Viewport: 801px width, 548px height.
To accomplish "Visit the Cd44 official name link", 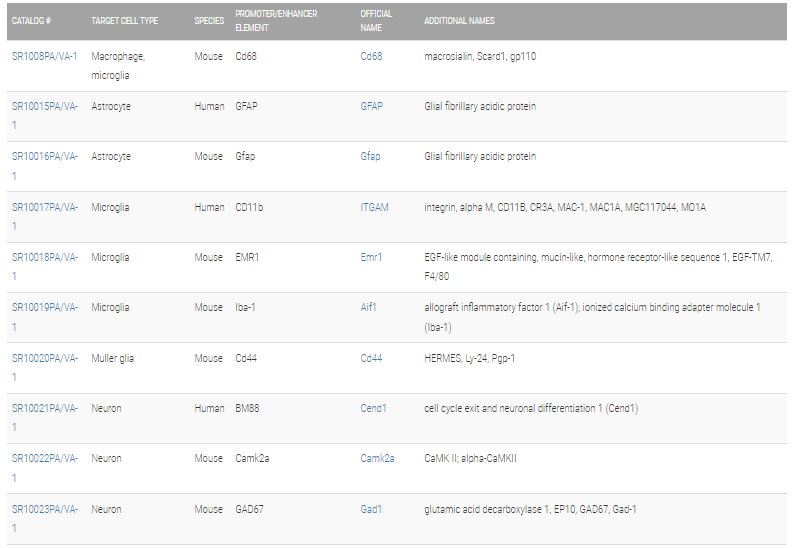I will coord(371,358).
